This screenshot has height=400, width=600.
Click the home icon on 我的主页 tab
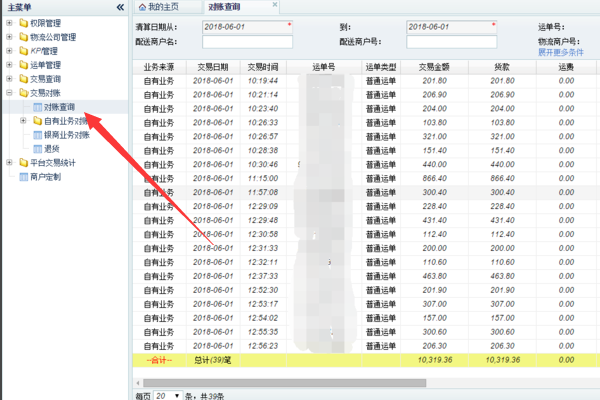(142, 7)
